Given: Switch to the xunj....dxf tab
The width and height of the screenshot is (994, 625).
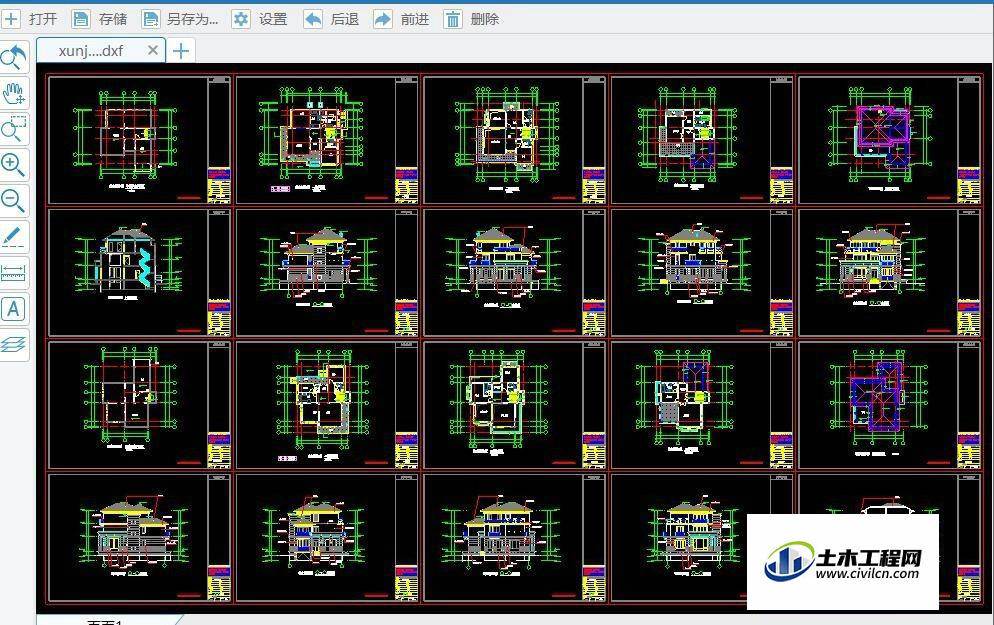Looking at the screenshot, I should (91, 51).
